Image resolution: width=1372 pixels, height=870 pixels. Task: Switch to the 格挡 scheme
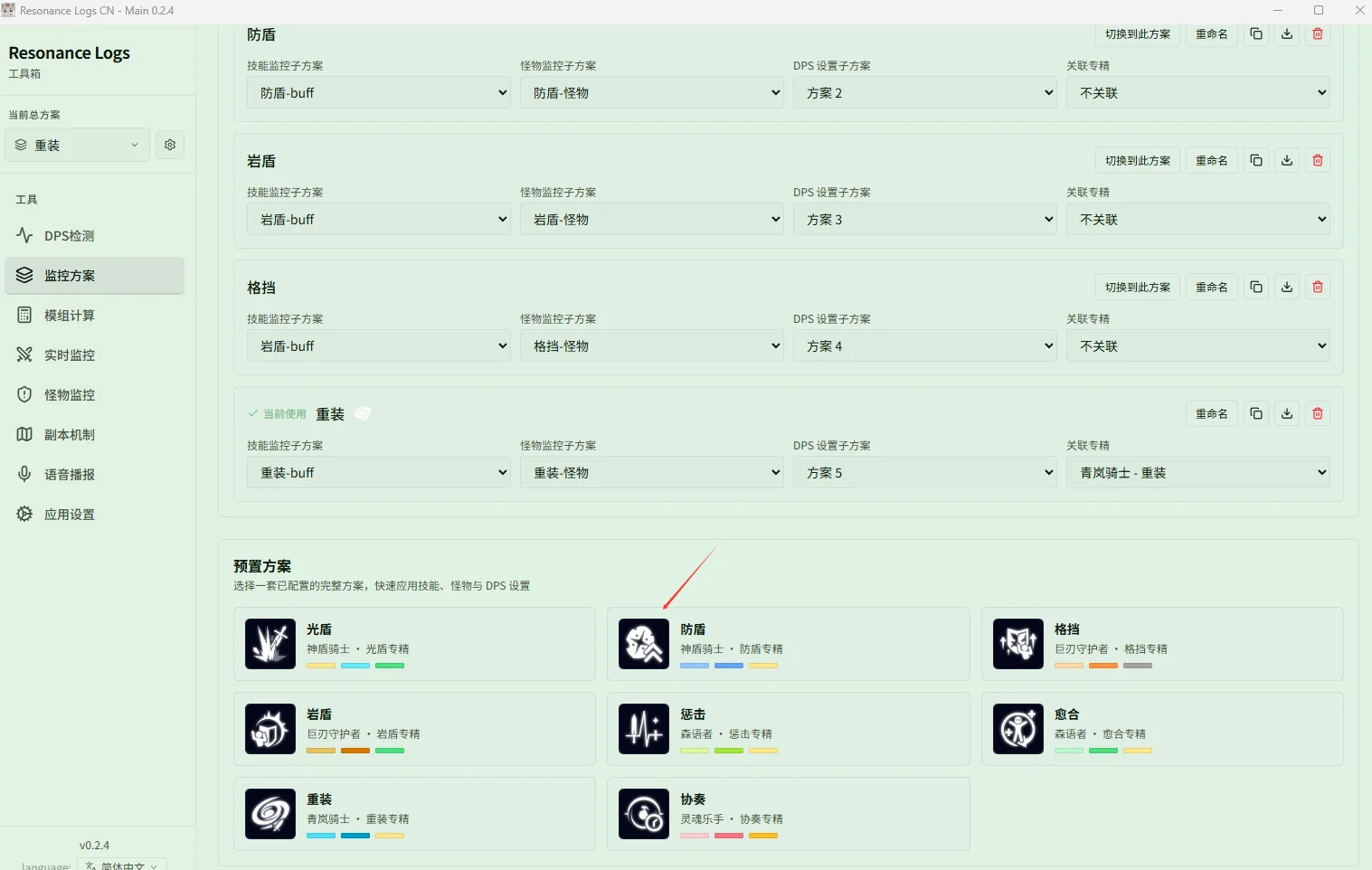(1138, 287)
